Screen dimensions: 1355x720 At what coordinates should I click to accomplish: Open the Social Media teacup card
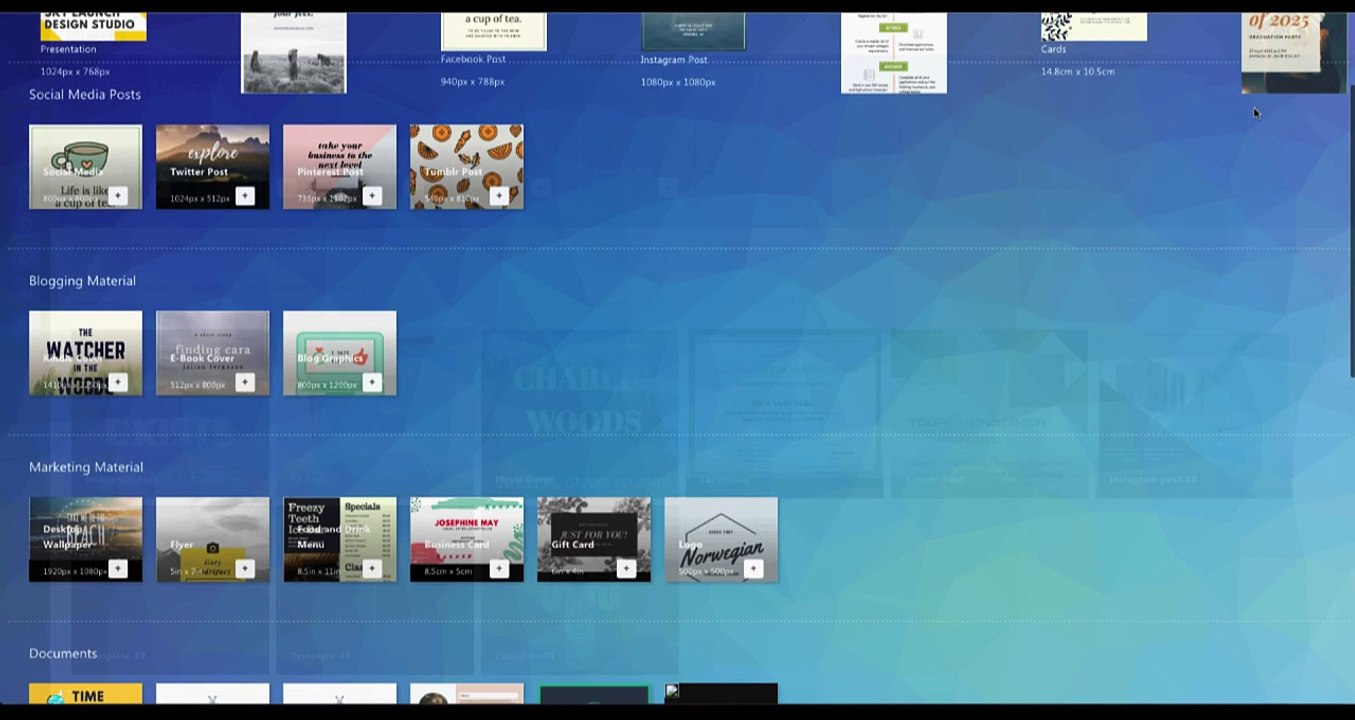point(85,166)
